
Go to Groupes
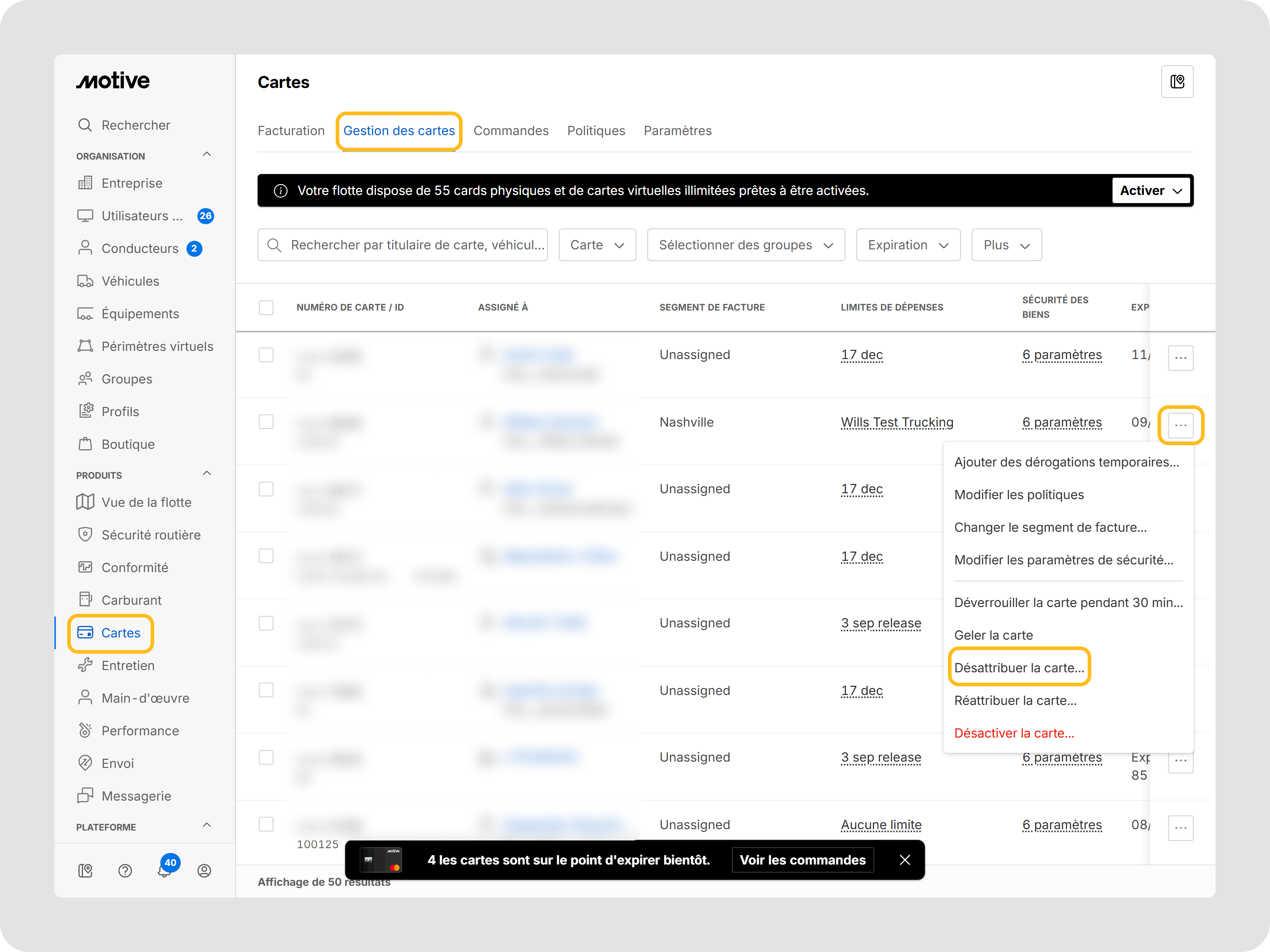(x=115, y=379)
